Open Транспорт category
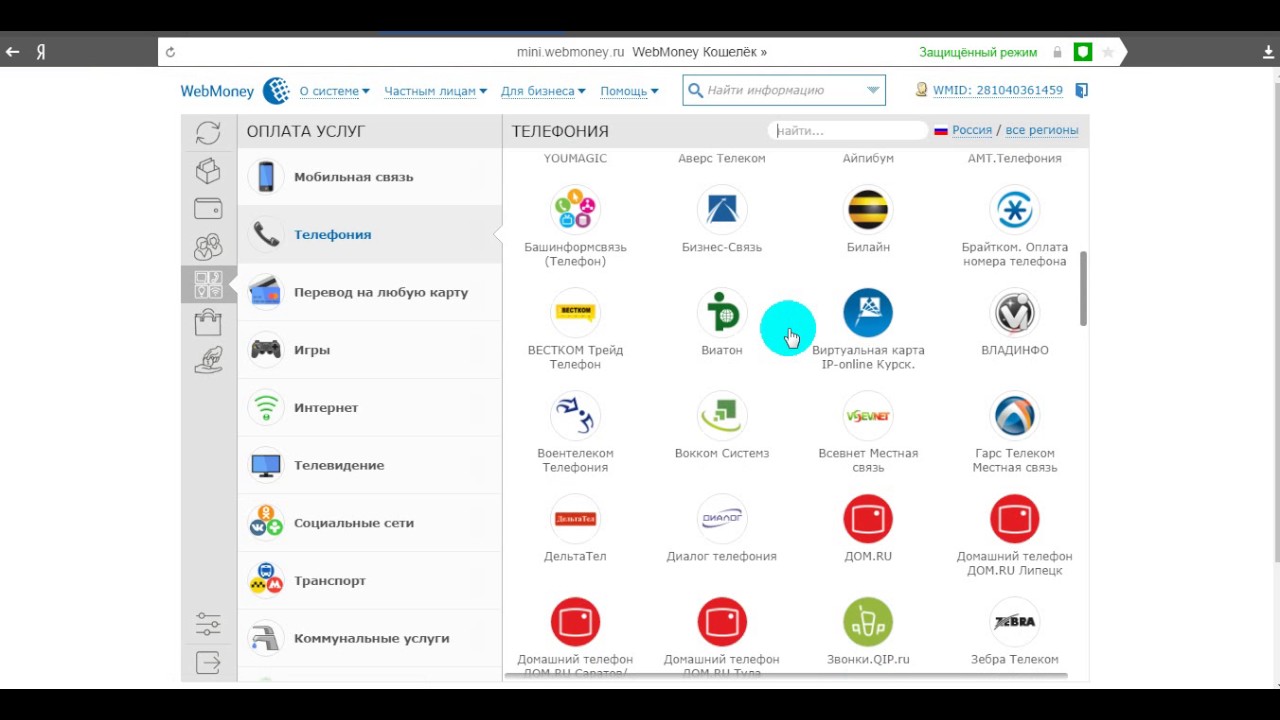Screen dimensions: 1280x720 (370, 581)
